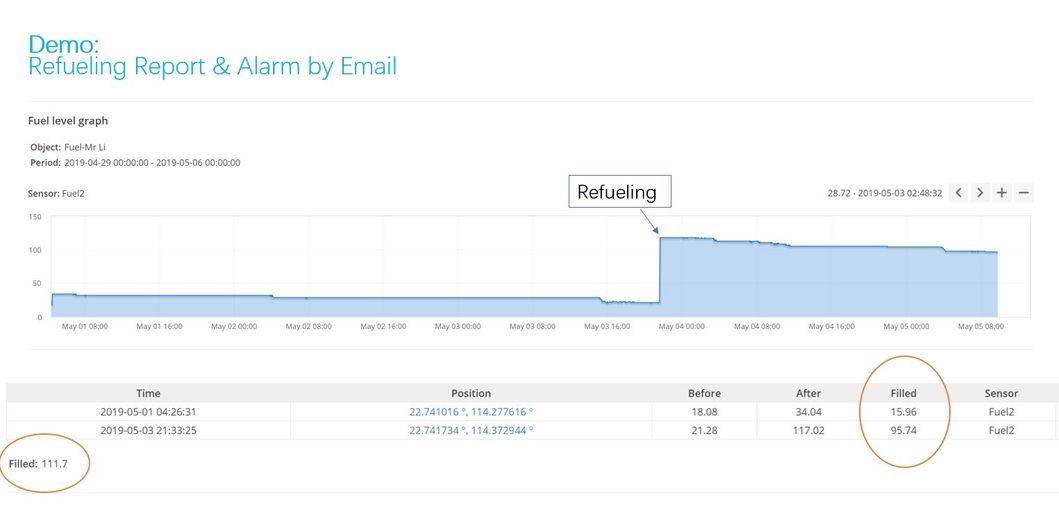Click the 95.74 filled value
This screenshot has height=509, width=1059.
(x=903, y=430)
